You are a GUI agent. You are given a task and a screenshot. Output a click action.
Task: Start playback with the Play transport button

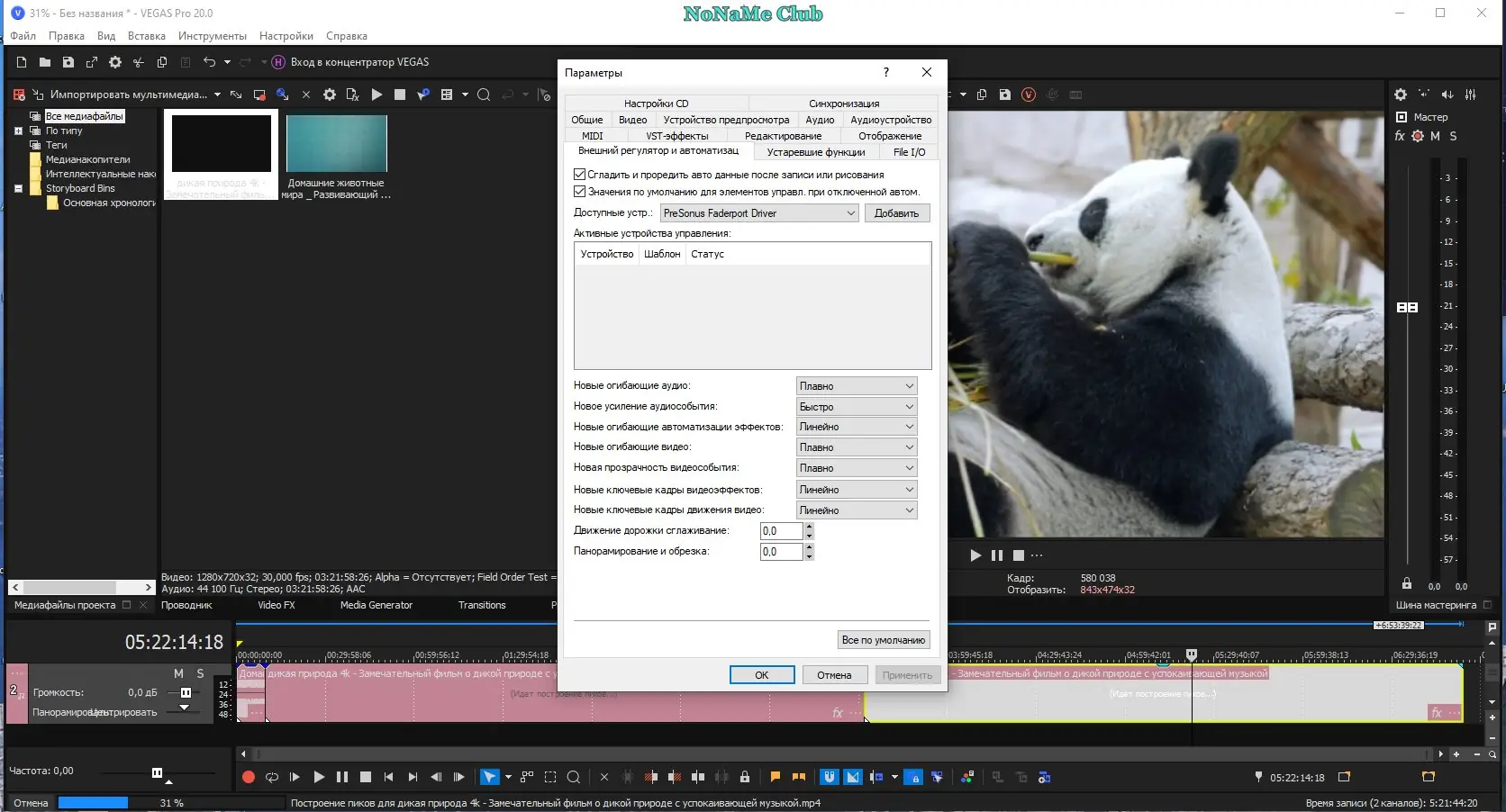tap(319, 777)
